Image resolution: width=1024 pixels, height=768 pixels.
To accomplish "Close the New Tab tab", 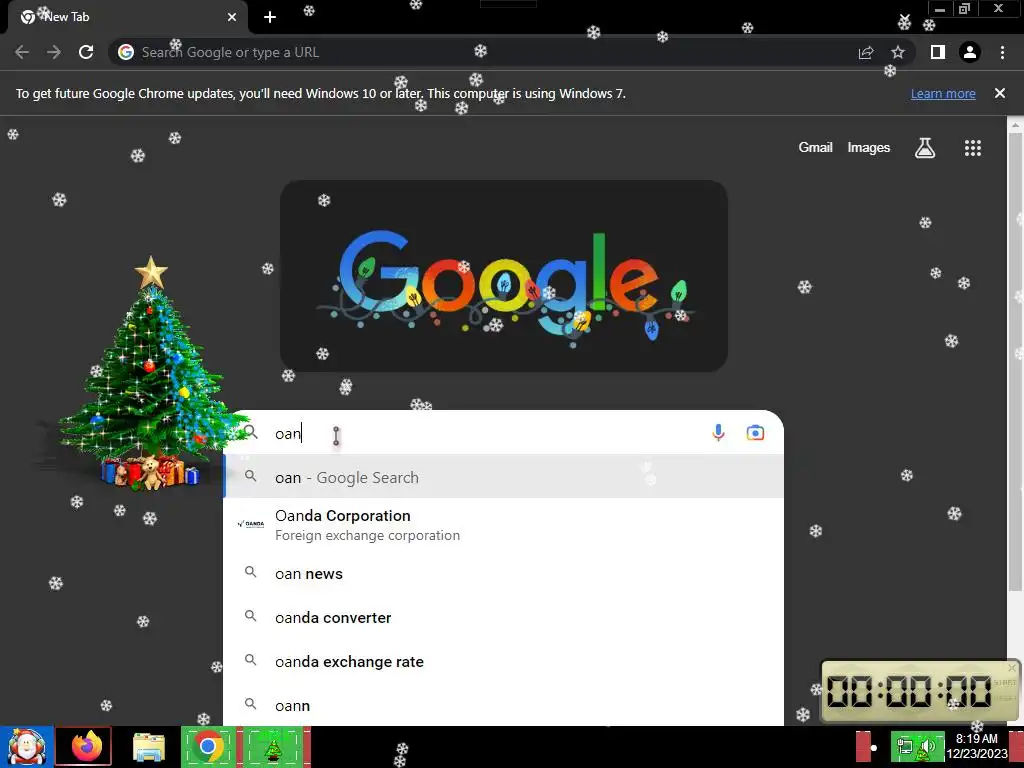I will 232,17.
